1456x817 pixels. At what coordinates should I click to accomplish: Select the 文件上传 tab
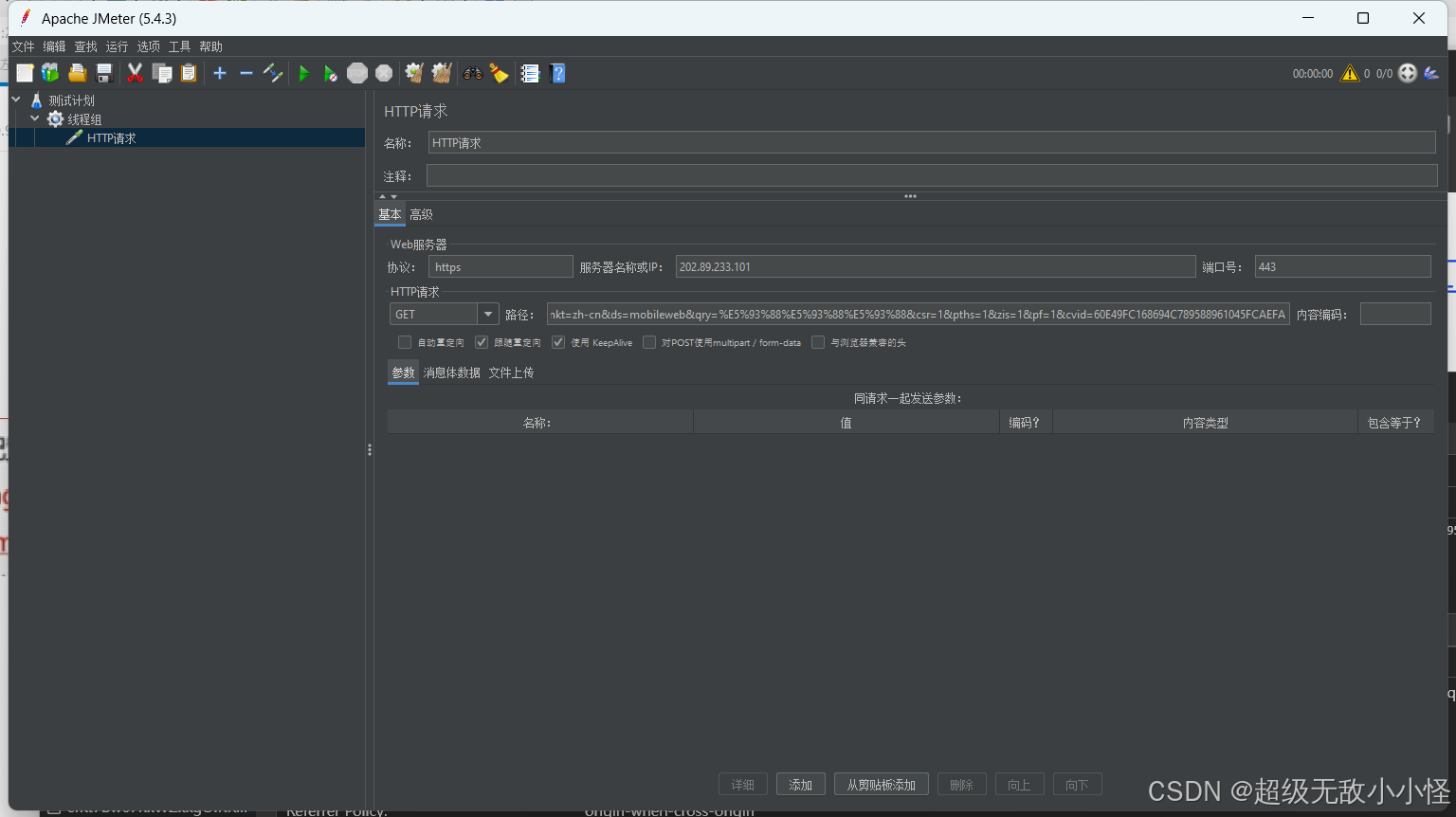(x=511, y=372)
